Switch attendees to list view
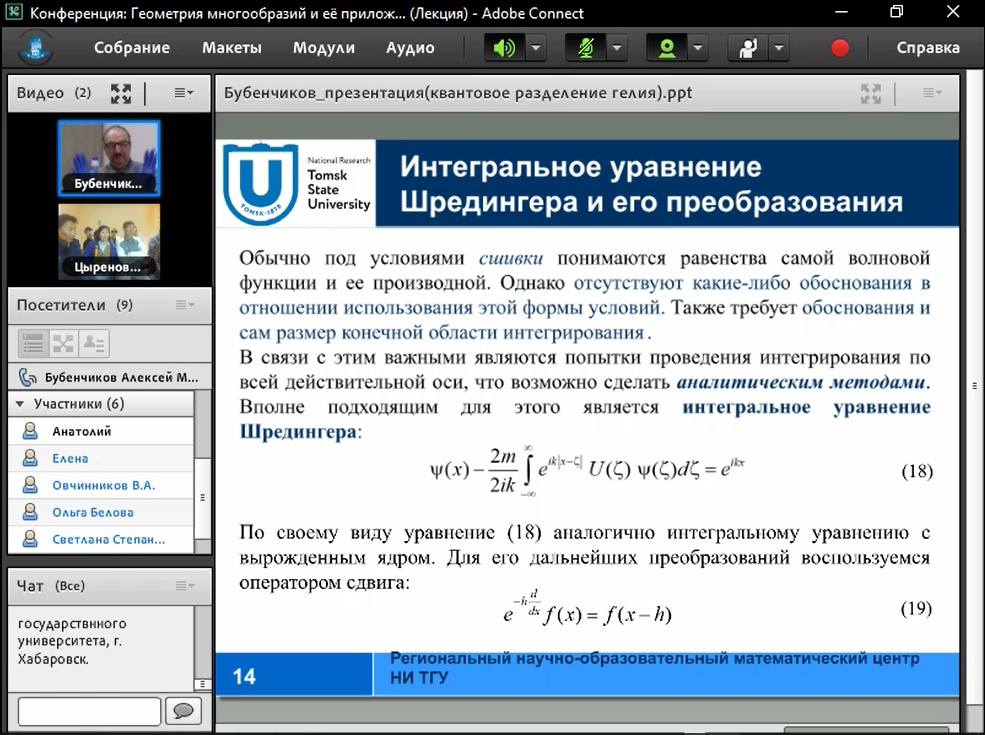This screenshot has width=985, height=735. [x=34, y=343]
